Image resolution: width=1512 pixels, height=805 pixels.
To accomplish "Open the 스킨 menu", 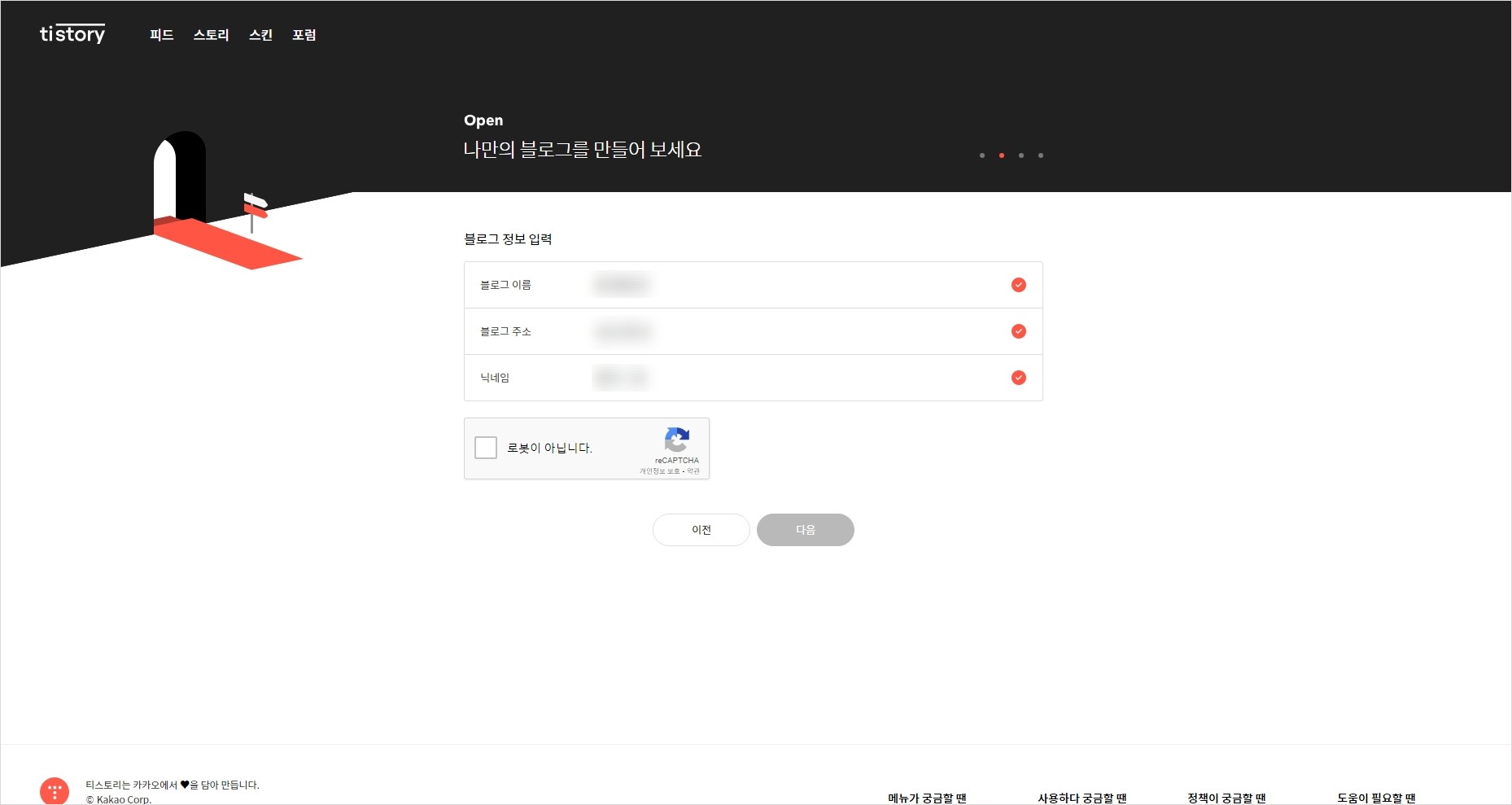I will coord(260,35).
